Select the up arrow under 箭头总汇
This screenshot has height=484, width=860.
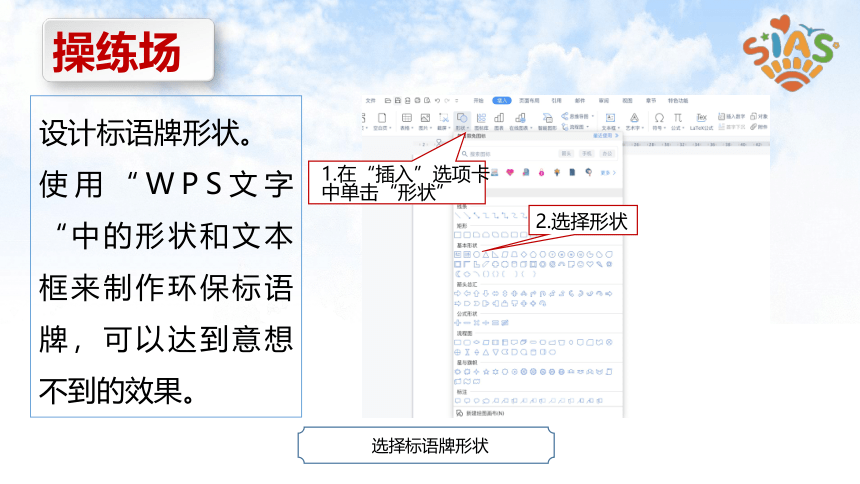click(476, 294)
